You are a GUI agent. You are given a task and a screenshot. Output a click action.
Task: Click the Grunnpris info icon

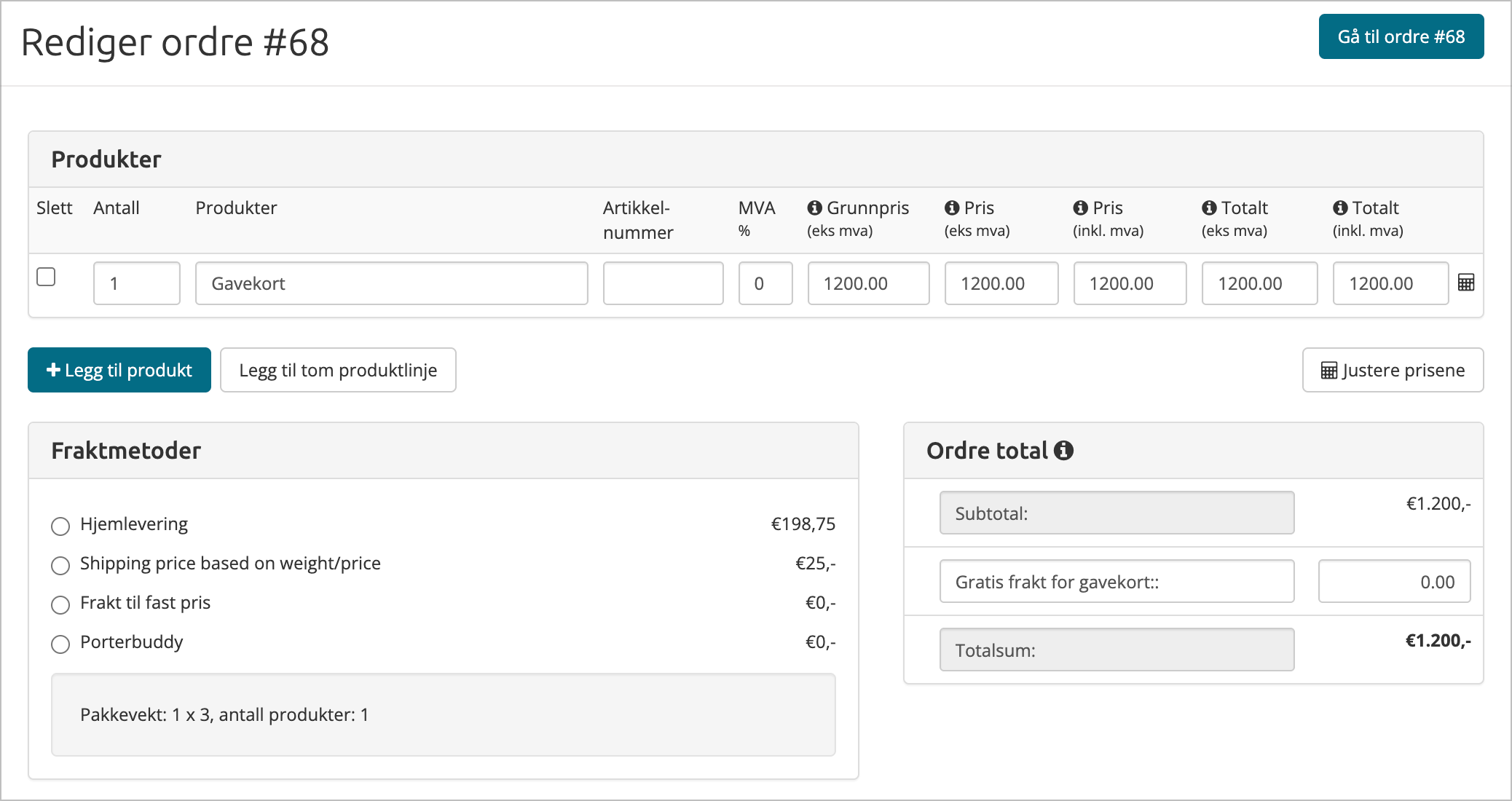point(814,208)
